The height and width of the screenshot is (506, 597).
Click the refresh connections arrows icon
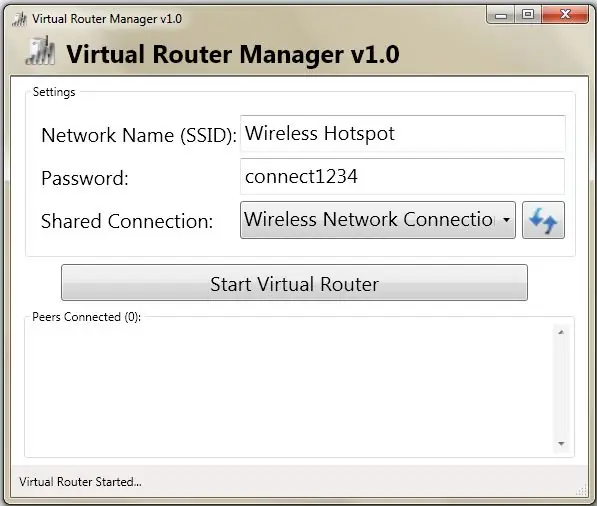pyautogui.click(x=543, y=220)
